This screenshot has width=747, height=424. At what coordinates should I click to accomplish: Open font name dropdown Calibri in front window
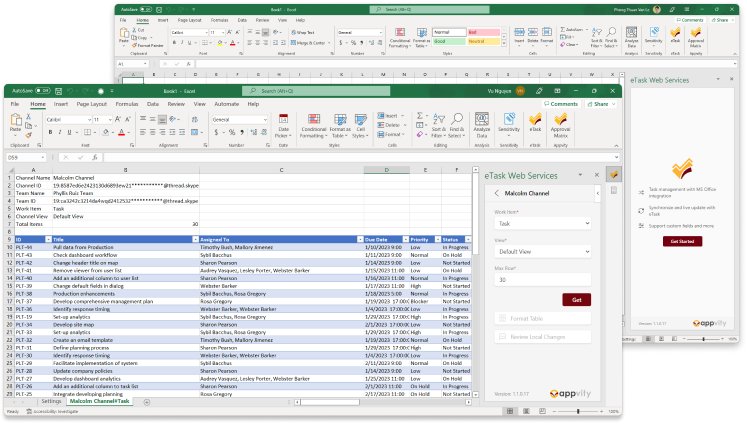coord(89,120)
